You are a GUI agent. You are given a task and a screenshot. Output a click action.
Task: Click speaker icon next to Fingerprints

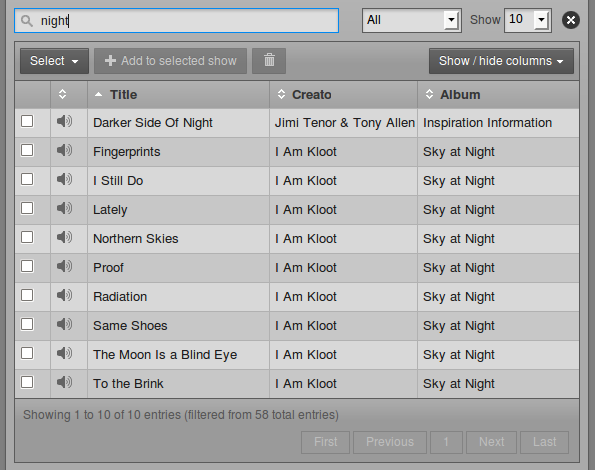point(65,150)
